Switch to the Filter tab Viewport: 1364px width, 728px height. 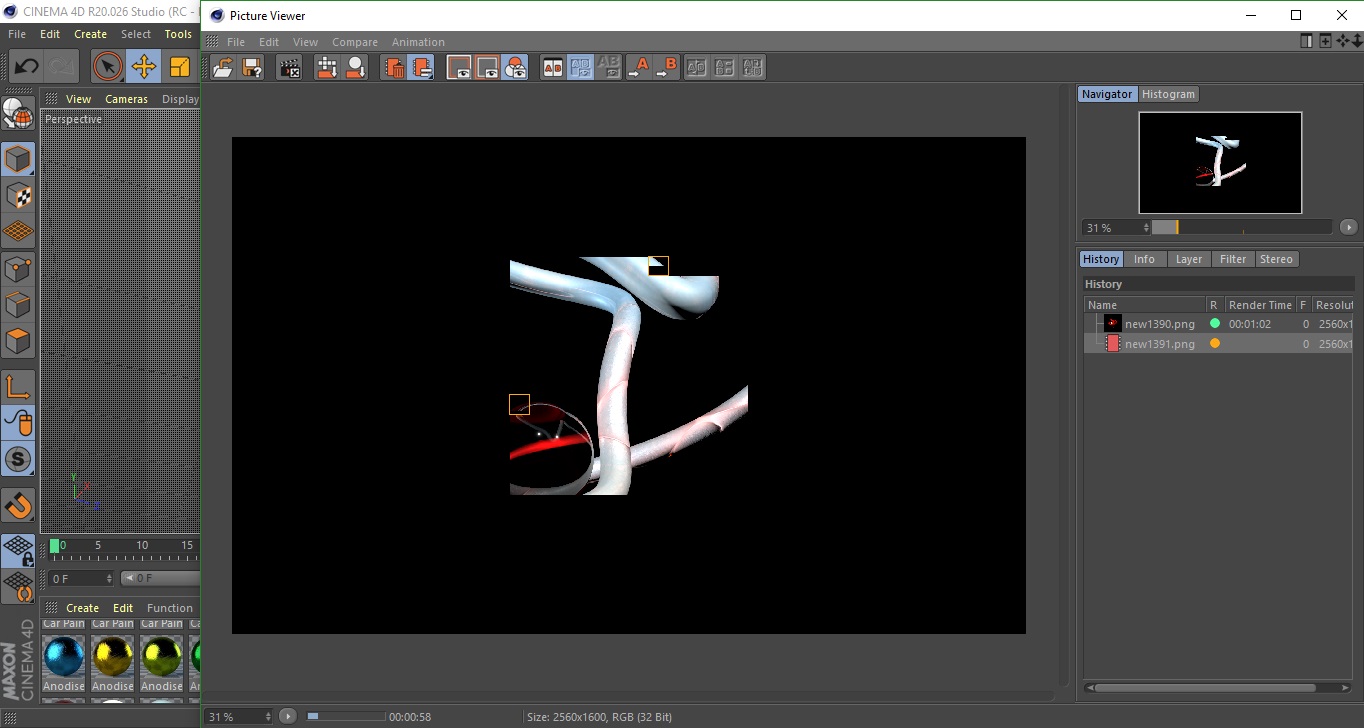[x=1233, y=259]
